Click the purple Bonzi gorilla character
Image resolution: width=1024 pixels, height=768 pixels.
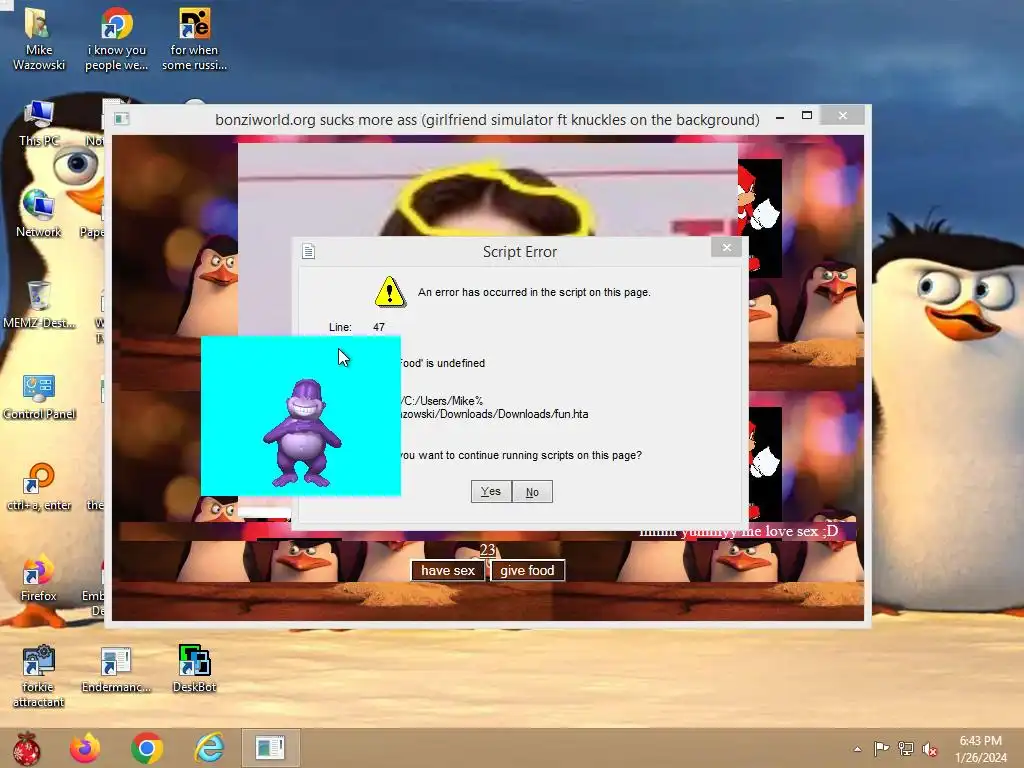302,434
